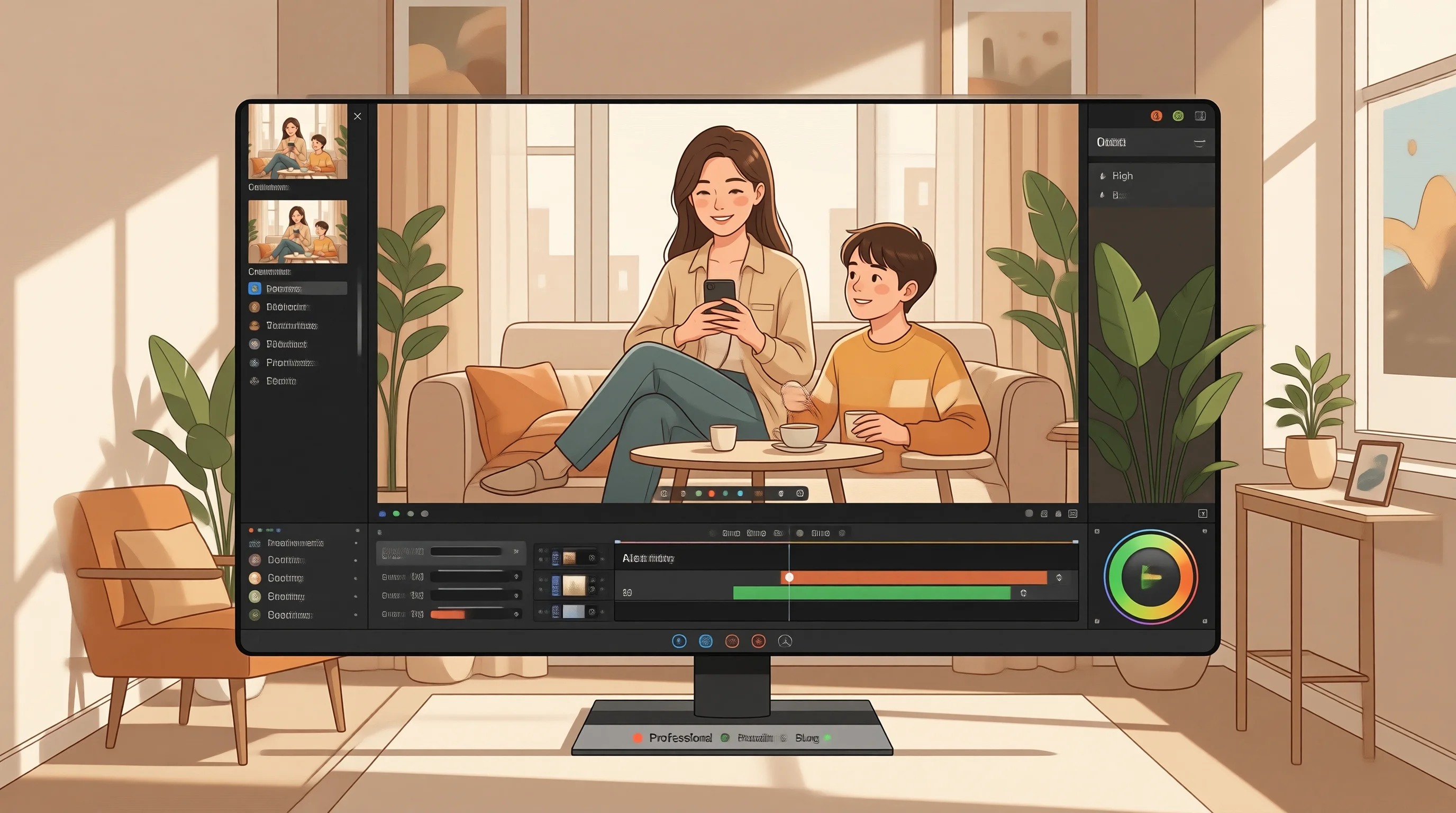Select the middle track's large tan thumbnail
Screen dimensions: 1456x813
[574, 586]
